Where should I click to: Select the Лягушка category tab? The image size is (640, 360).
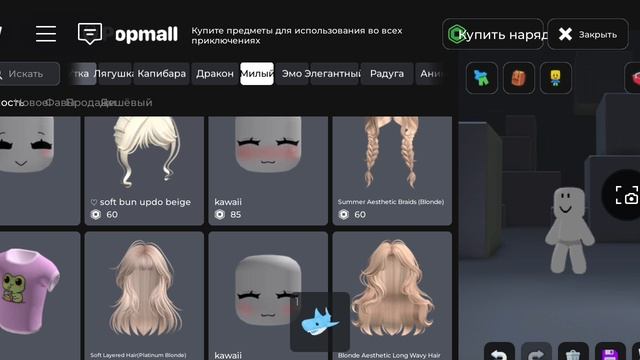pos(115,74)
